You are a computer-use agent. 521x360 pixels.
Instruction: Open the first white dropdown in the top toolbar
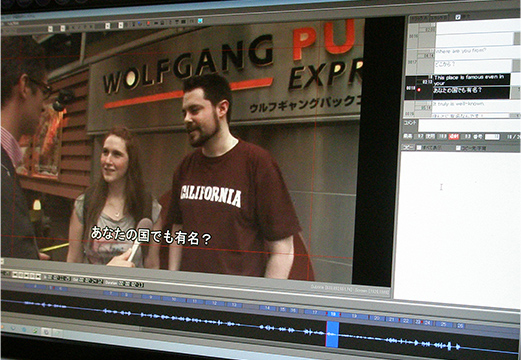point(50,29)
